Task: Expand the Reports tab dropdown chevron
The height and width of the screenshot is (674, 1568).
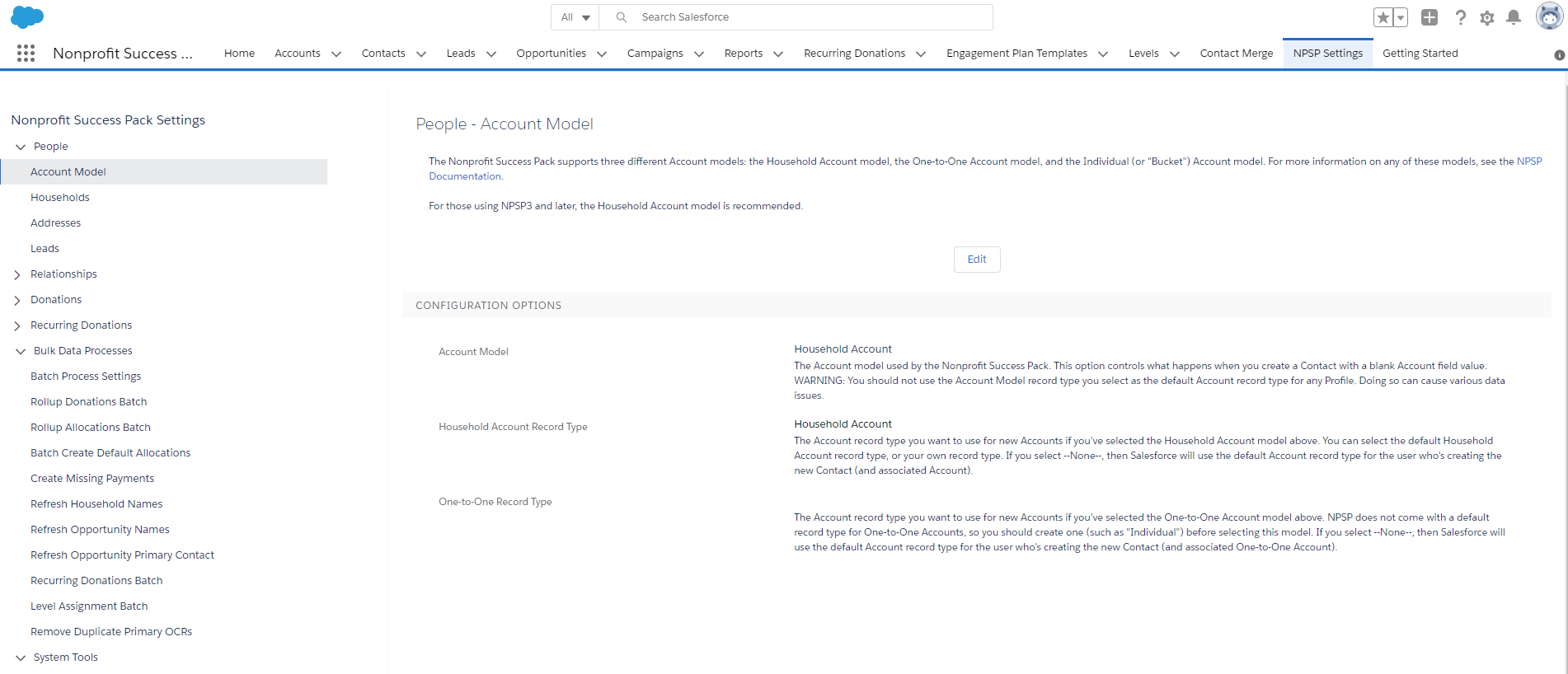Action: [778, 54]
